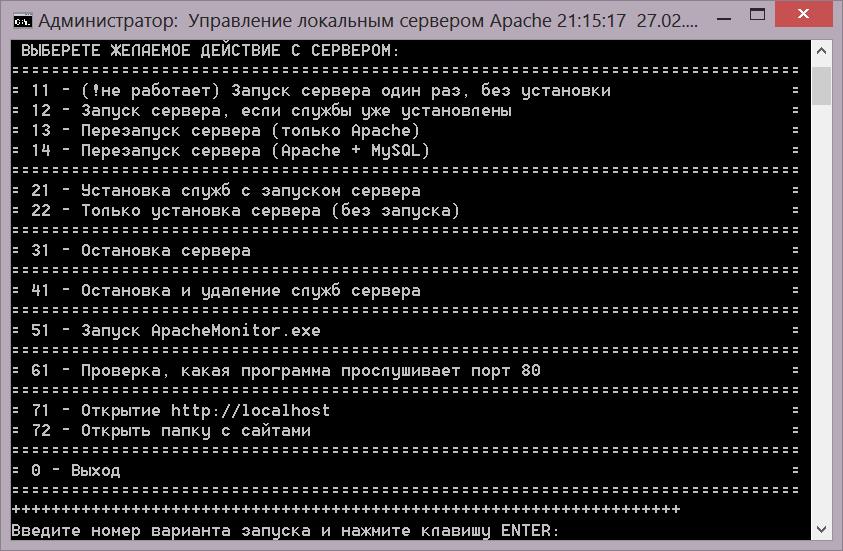The image size is (843, 551).
Task: Click the scrollbar down arrow
Action: click(x=821, y=528)
